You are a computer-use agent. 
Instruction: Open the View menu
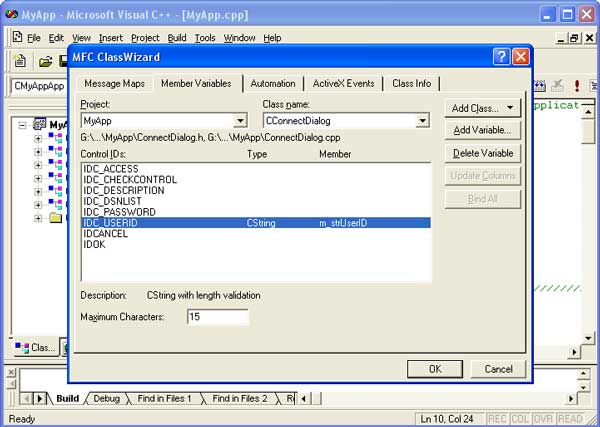(x=82, y=38)
